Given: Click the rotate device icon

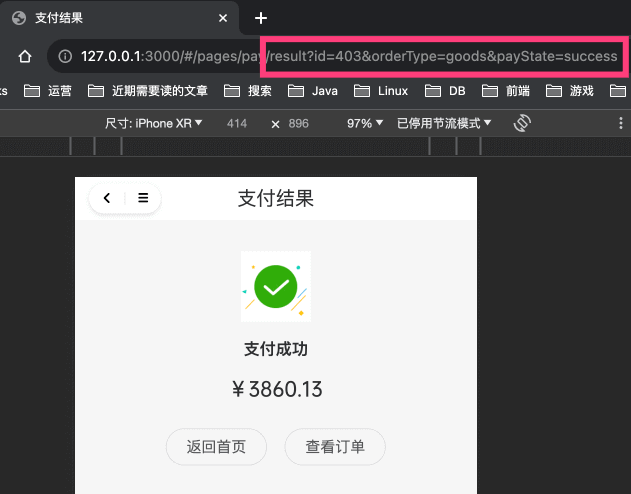Looking at the screenshot, I should coord(521,123).
